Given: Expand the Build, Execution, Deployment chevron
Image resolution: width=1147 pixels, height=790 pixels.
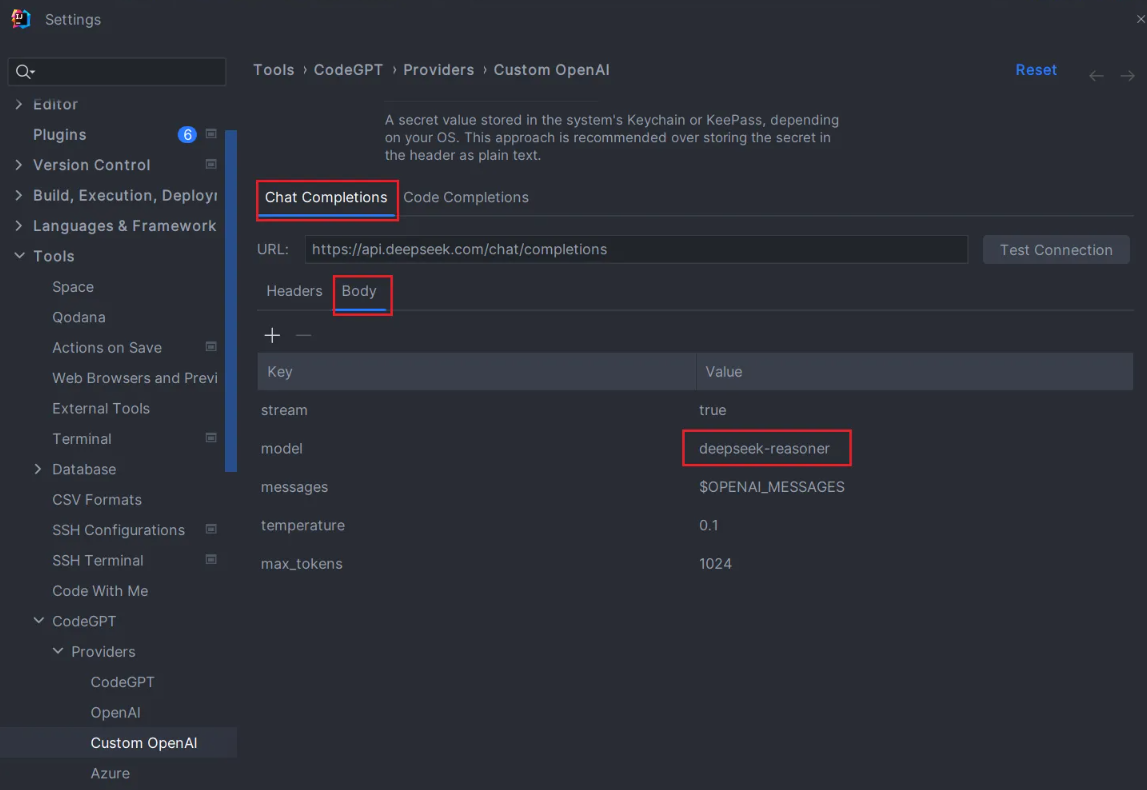Looking at the screenshot, I should pyautogui.click(x=19, y=195).
